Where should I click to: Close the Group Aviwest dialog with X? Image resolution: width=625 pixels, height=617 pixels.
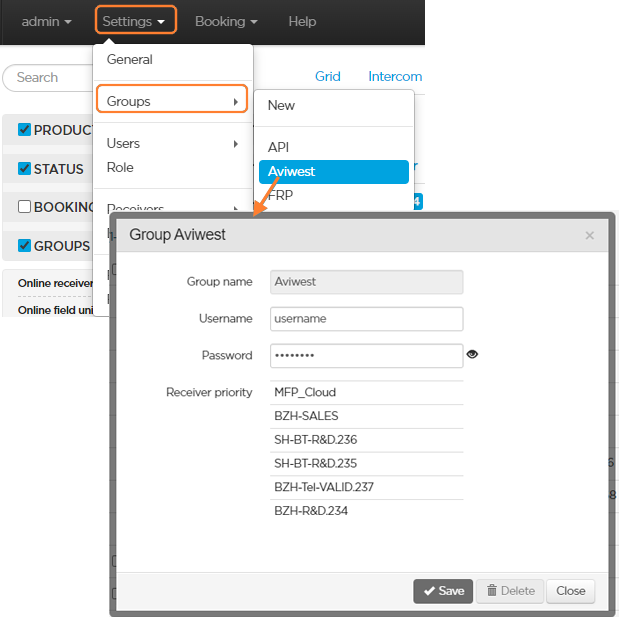[x=589, y=235]
